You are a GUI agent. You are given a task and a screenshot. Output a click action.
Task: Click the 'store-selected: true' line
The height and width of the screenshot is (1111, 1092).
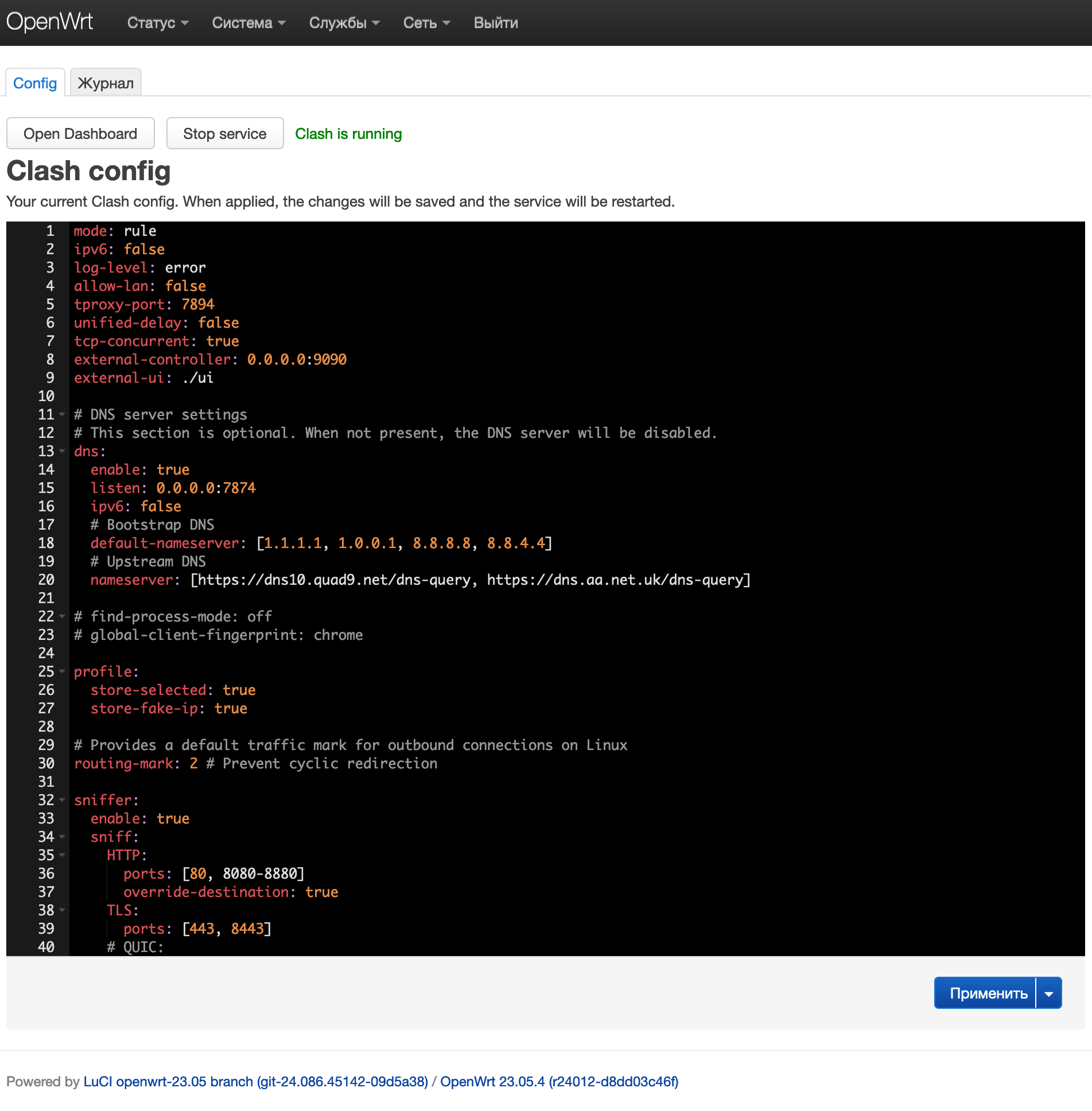tap(173, 690)
